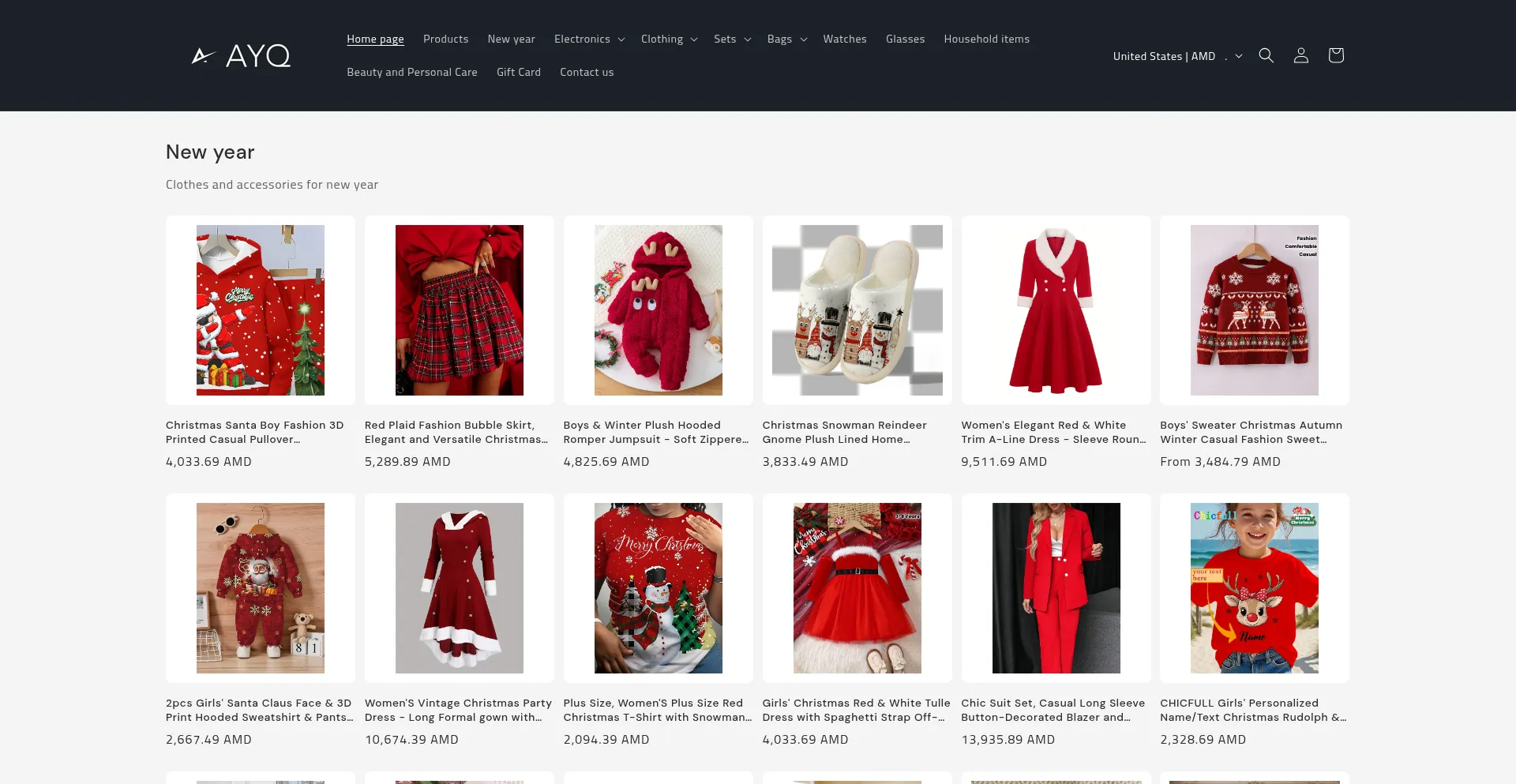Image resolution: width=1516 pixels, height=784 pixels.
Task: Click the Boys' Sweater Christmas Autumn title
Action: coord(1251,432)
